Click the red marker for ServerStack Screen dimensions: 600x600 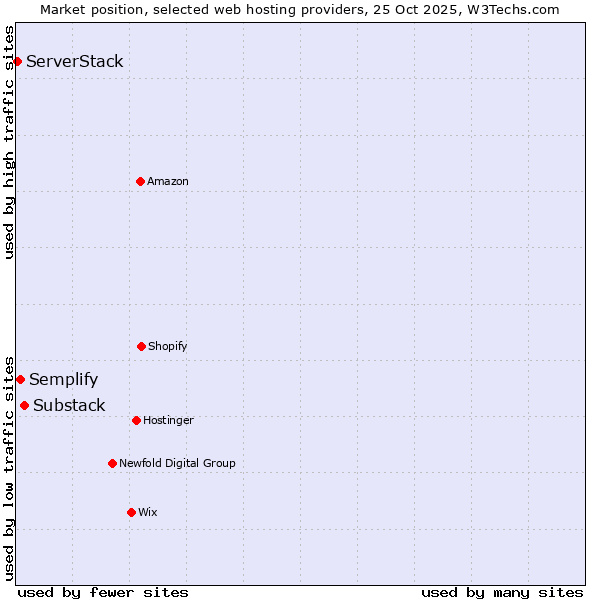coord(17,62)
